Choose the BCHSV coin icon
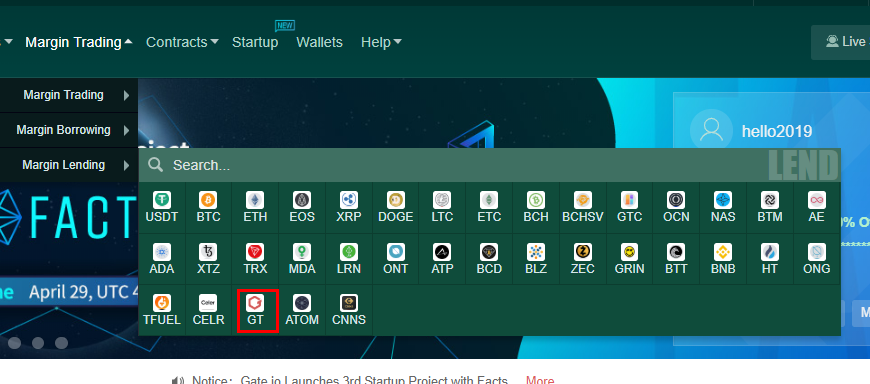 click(x=583, y=200)
